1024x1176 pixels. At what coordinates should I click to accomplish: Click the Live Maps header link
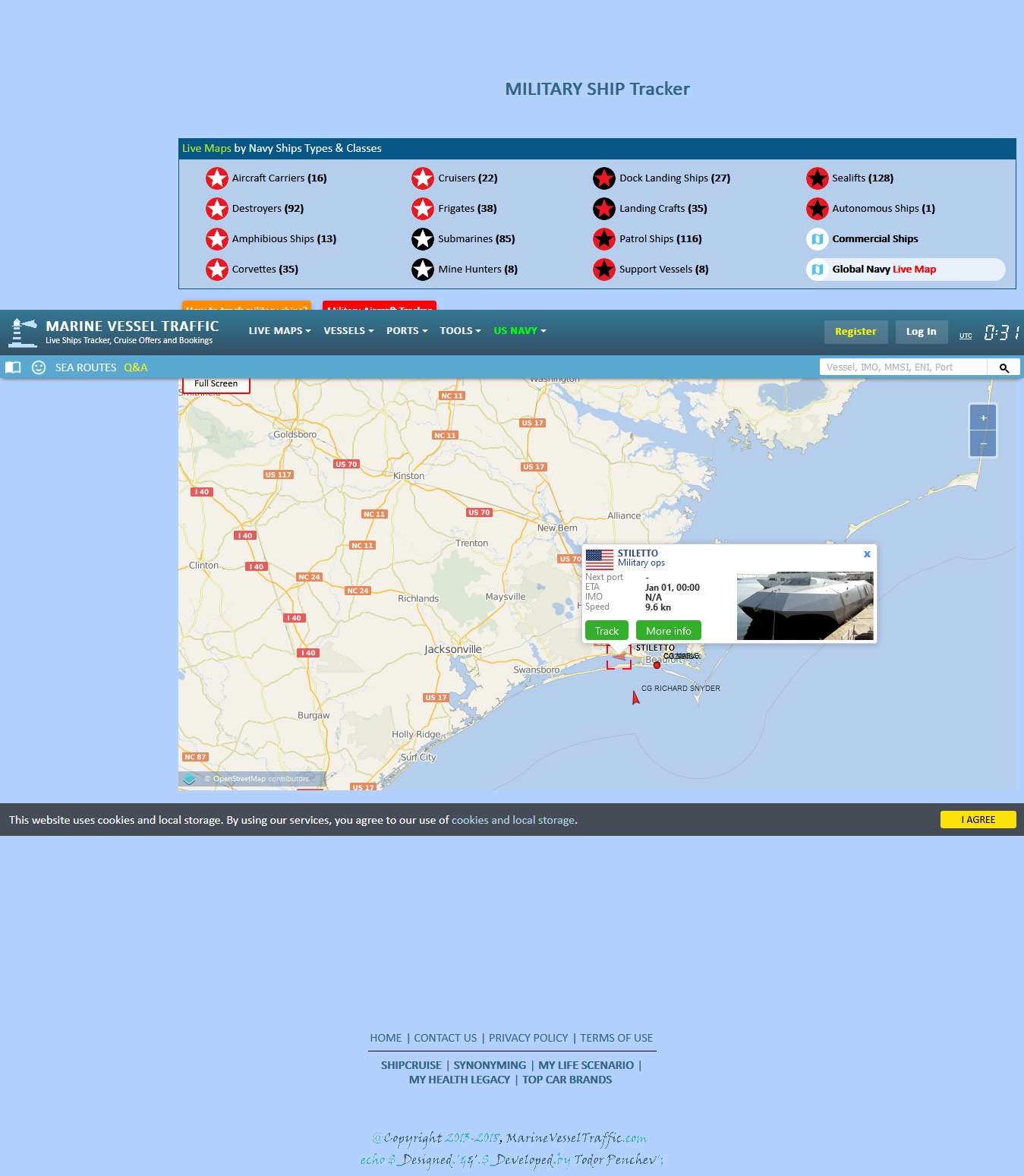(x=206, y=149)
